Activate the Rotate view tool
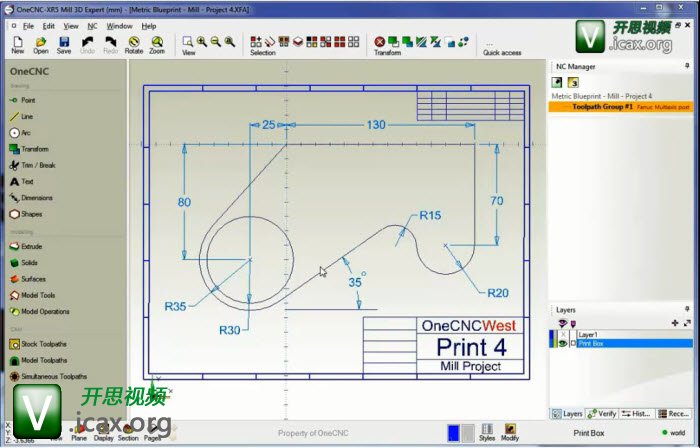The height and width of the screenshot is (448, 700). tap(133, 42)
